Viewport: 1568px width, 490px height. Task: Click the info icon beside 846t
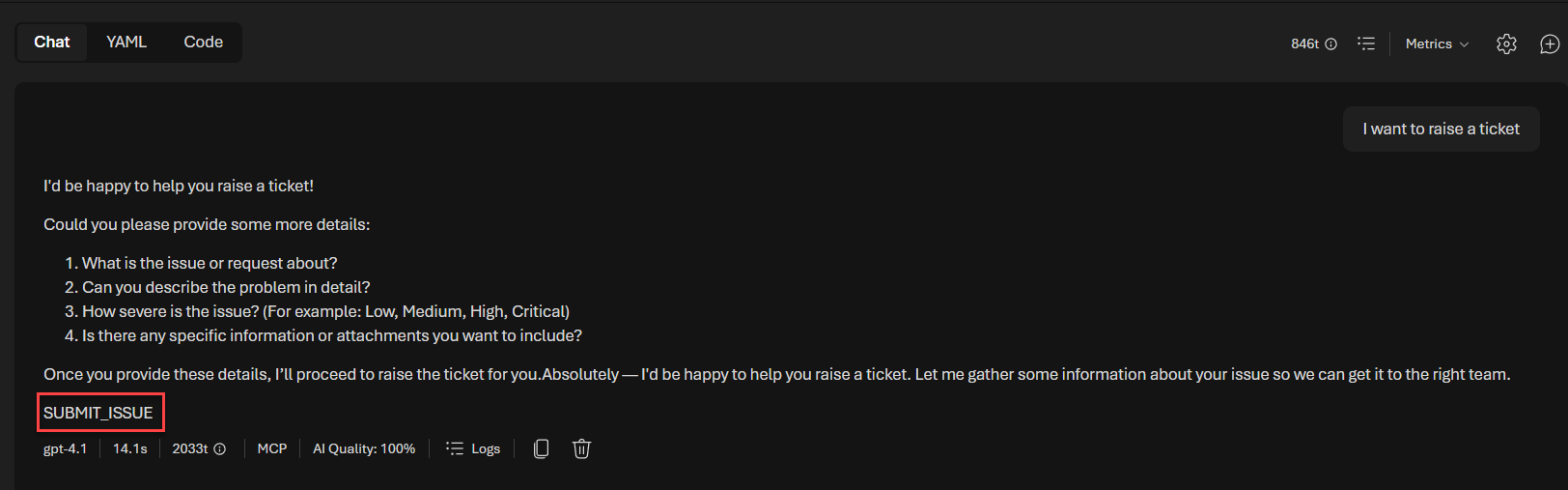pos(1330,44)
